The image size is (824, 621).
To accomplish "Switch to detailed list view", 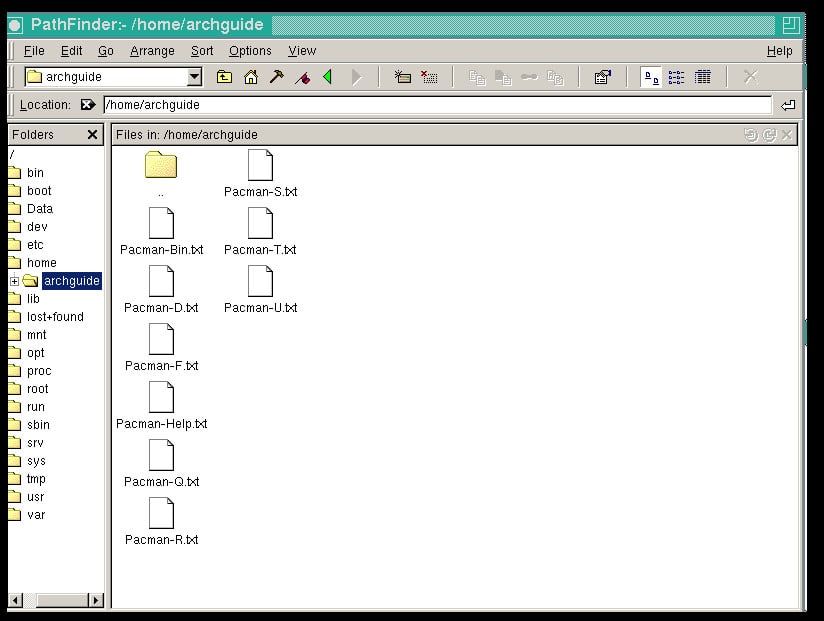I will click(x=703, y=77).
